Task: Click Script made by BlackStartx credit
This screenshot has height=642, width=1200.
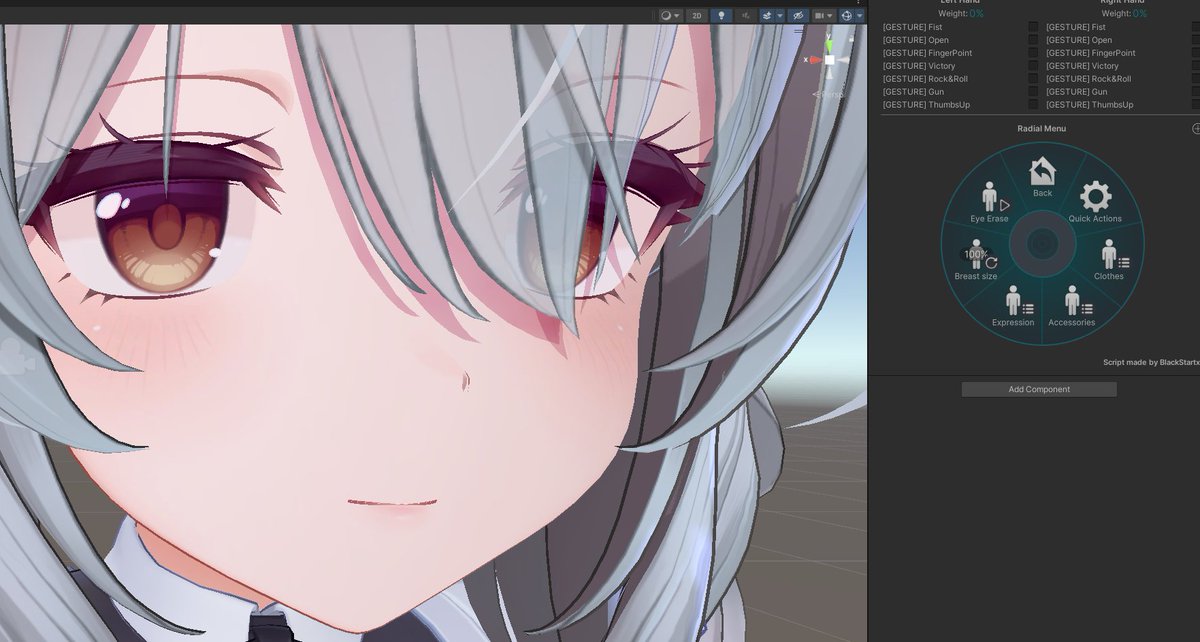Action: click(x=1151, y=362)
